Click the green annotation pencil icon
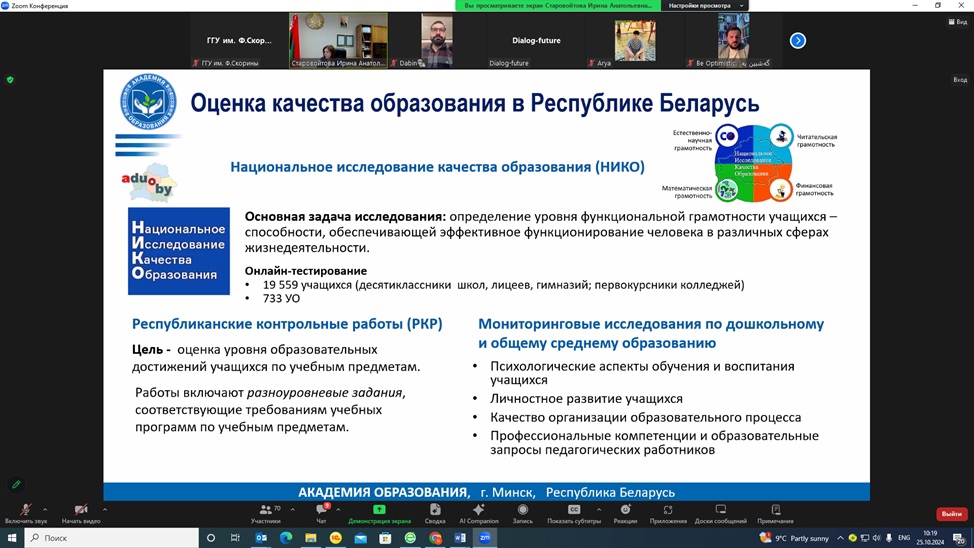This screenshot has width=974, height=548. pyautogui.click(x=16, y=484)
